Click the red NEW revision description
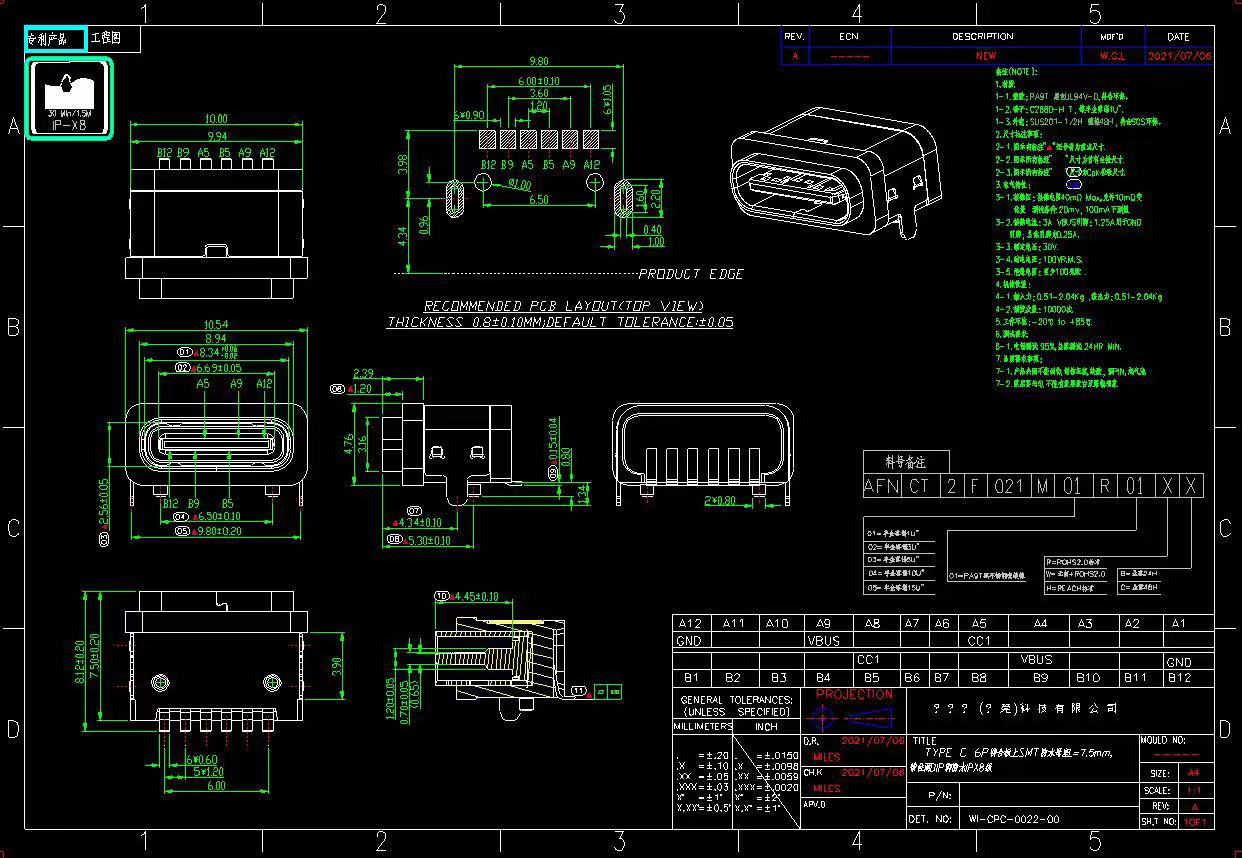 tap(985, 56)
